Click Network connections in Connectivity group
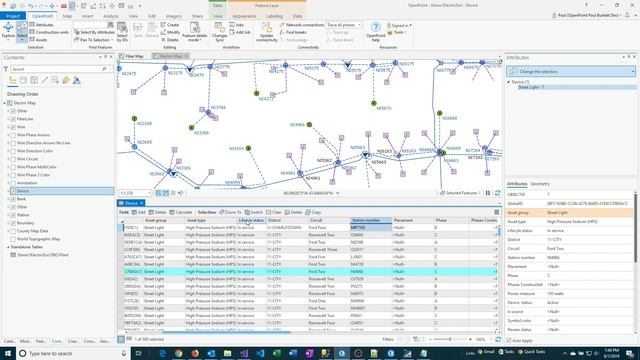Viewport: 640px width, 360px height. [x=302, y=25]
